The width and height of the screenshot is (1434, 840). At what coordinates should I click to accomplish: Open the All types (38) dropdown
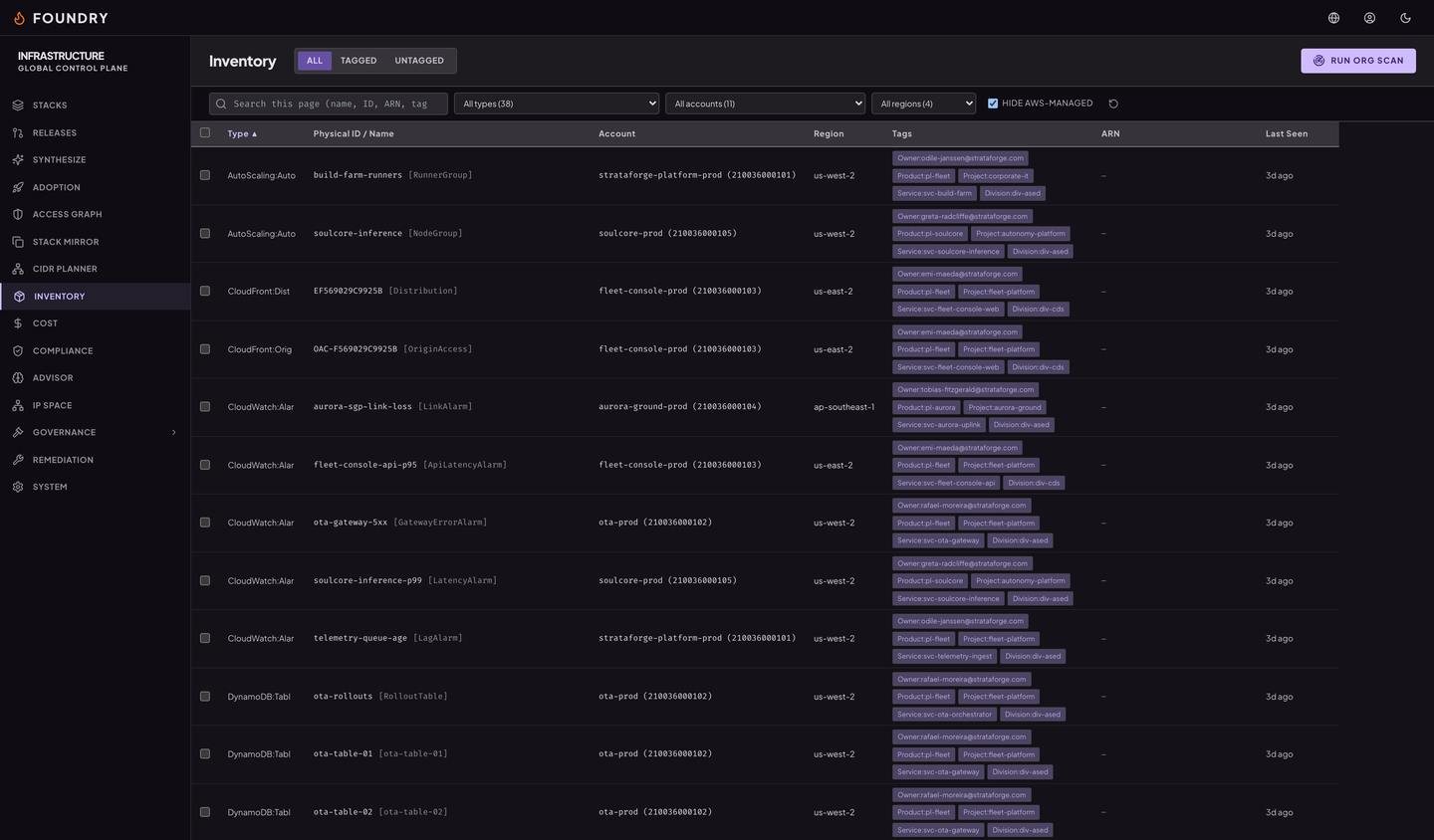tap(557, 104)
